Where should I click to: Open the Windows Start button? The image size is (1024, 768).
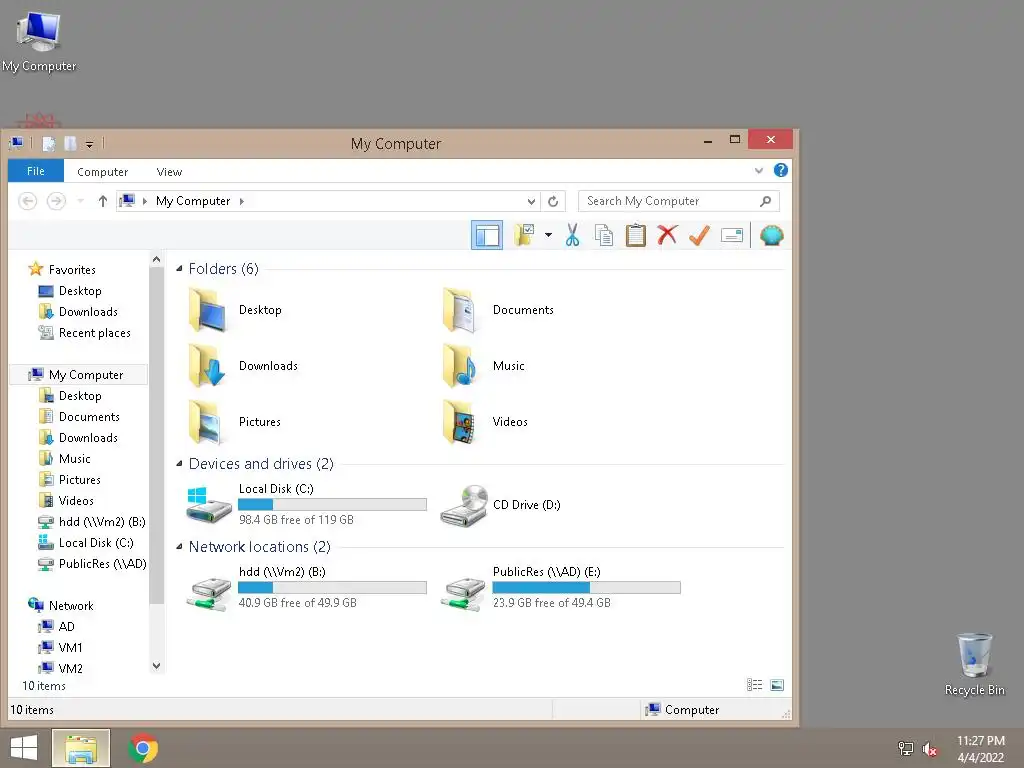(x=24, y=748)
